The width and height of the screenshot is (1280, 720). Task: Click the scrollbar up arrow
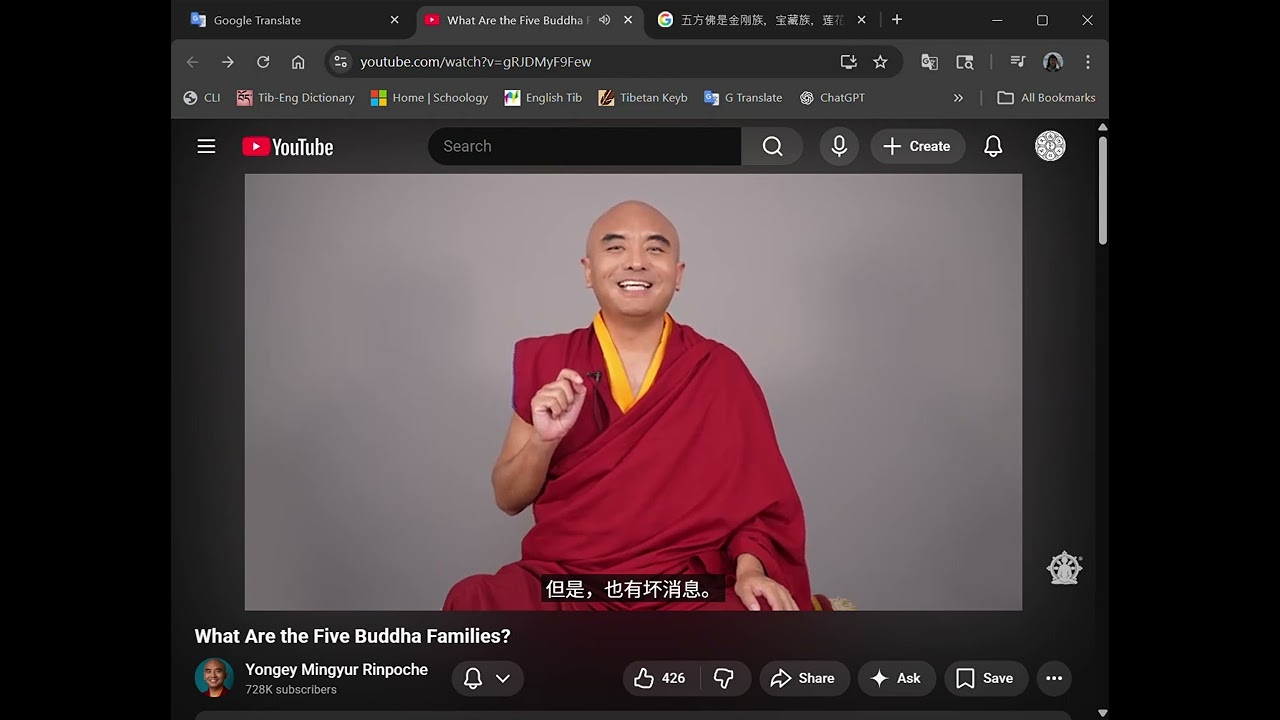coord(1103,127)
